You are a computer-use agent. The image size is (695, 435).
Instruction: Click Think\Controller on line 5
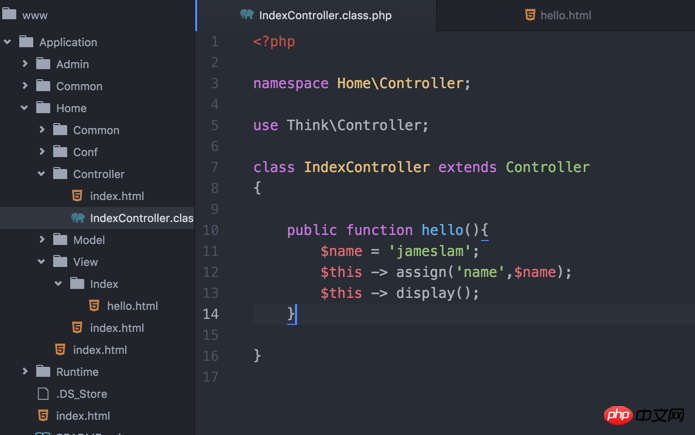point(354,125)
